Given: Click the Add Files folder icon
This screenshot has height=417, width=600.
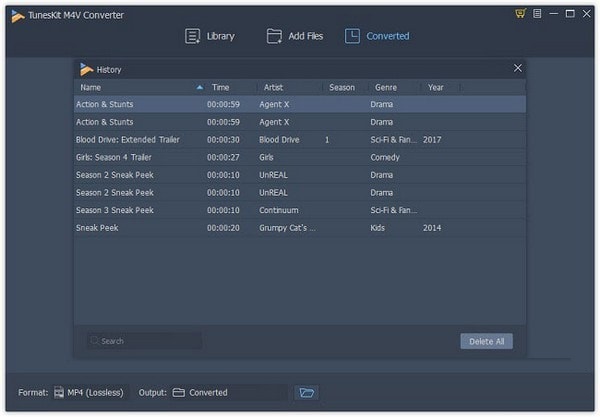Looking at the screenshot, I should click(x=274, y=36).
